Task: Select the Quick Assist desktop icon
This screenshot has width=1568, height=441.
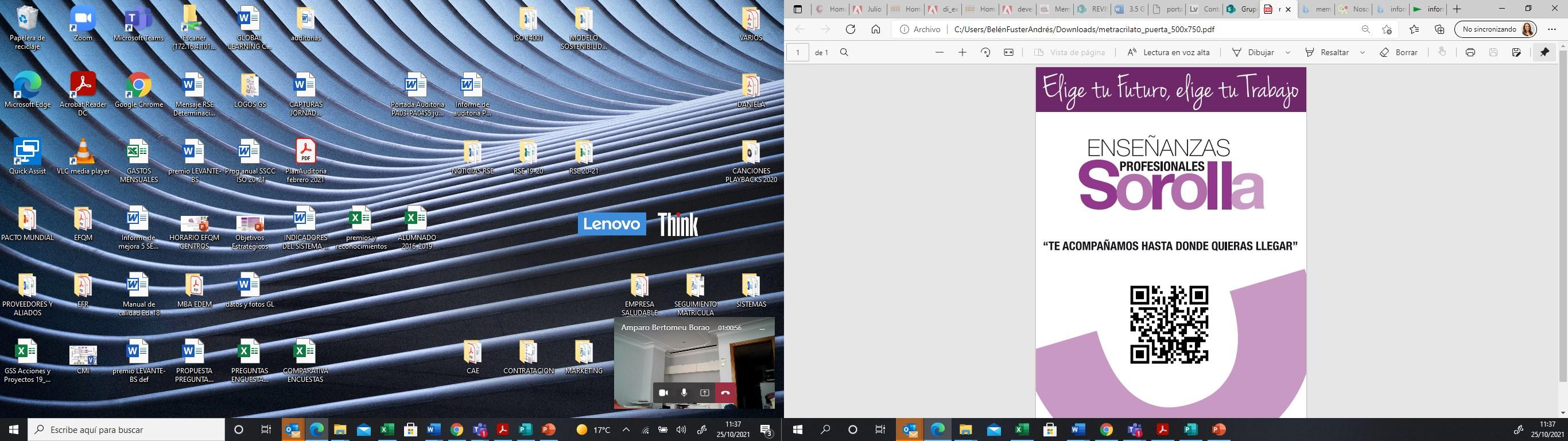Action: click(28, 158)
